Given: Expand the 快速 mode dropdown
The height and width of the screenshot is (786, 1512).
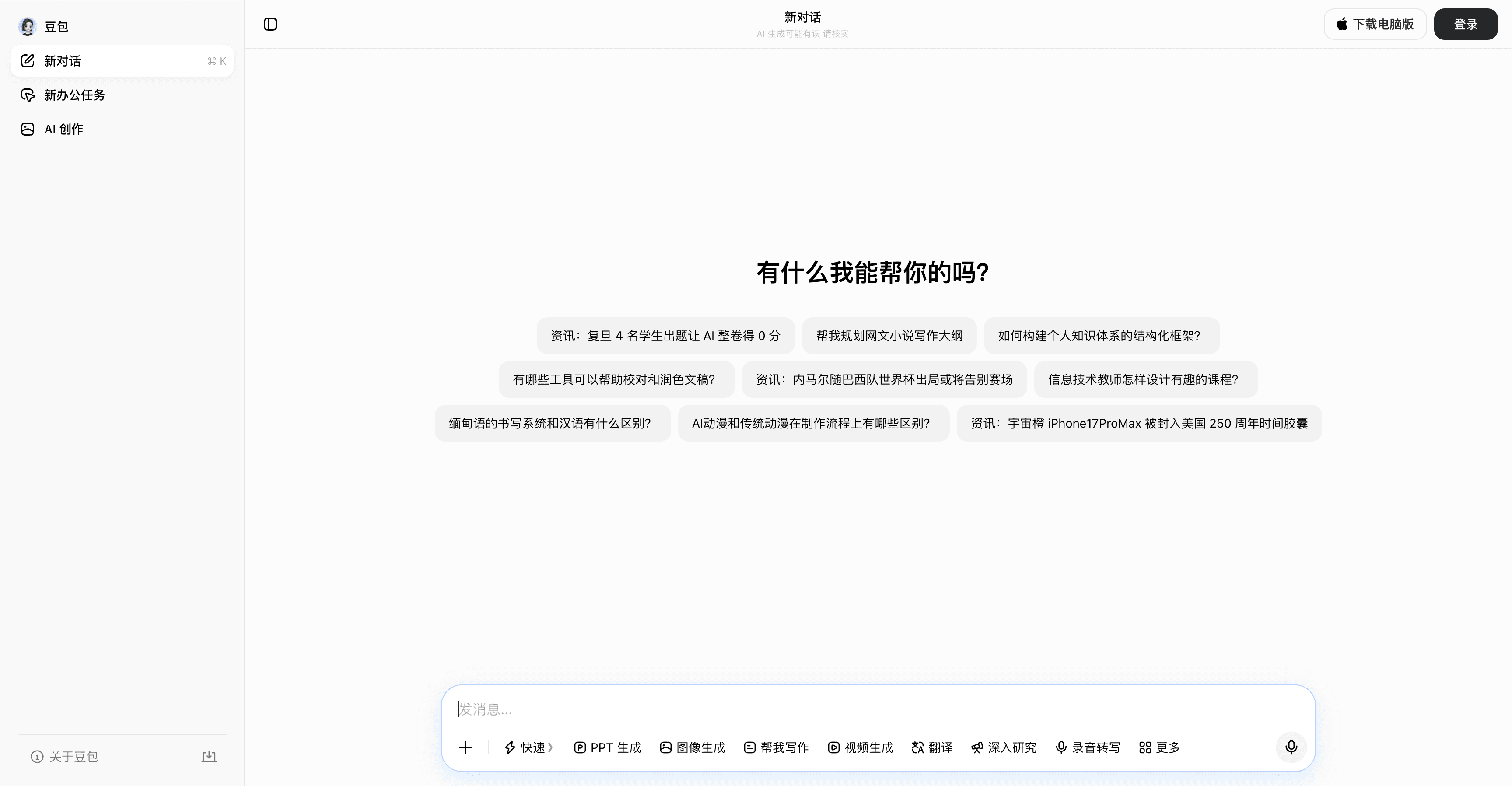Looking at the screenshot, I should [x=528, y=747].
